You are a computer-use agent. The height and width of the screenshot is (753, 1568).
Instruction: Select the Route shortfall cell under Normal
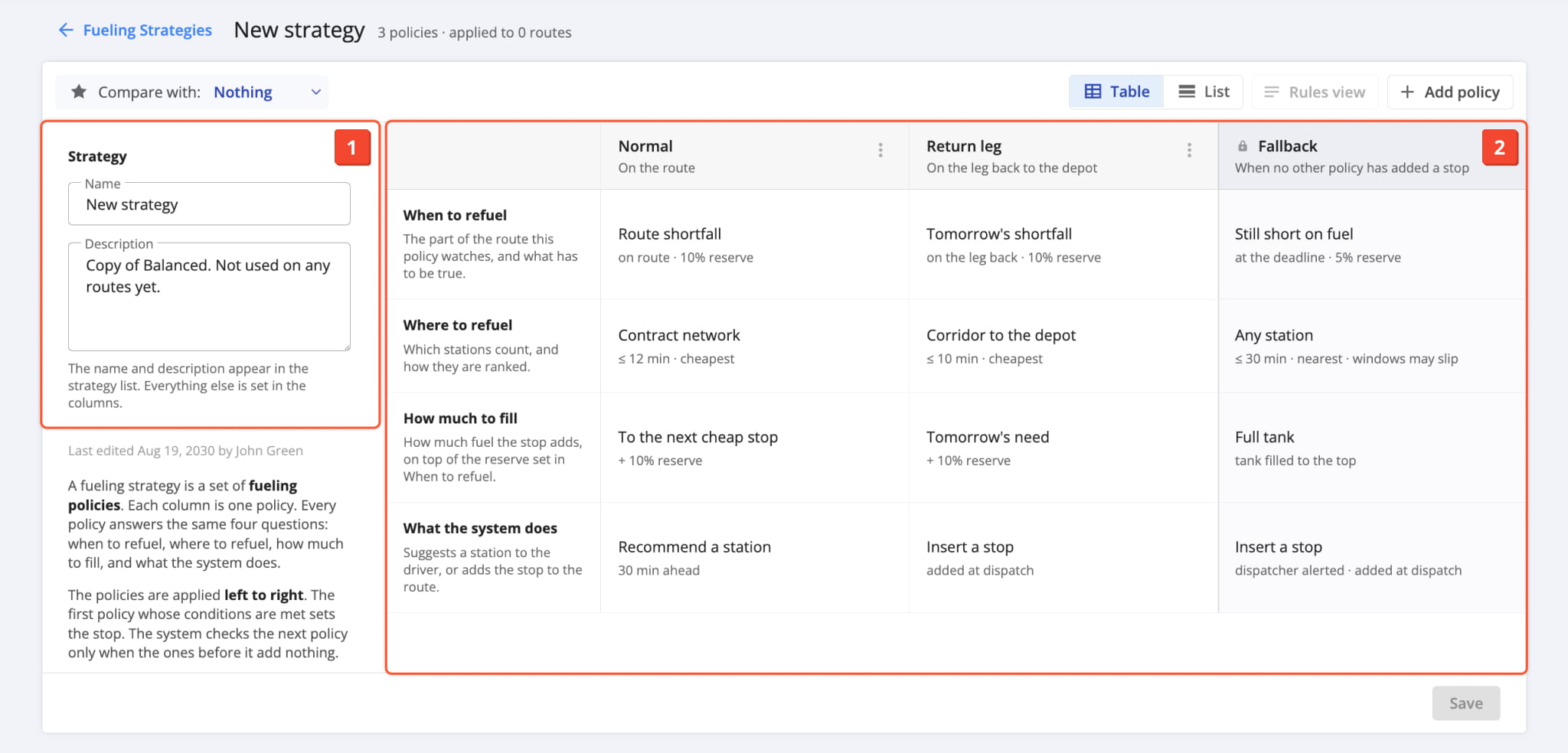click(x=754, y=245)
